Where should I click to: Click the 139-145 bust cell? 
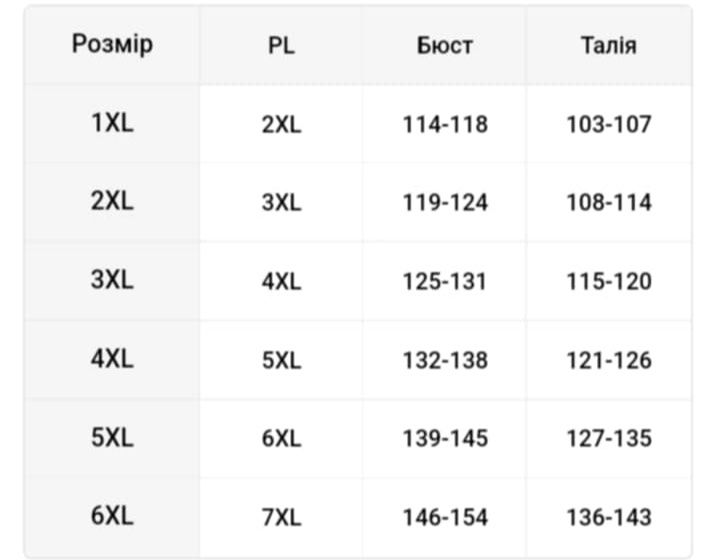pos(445,439)
